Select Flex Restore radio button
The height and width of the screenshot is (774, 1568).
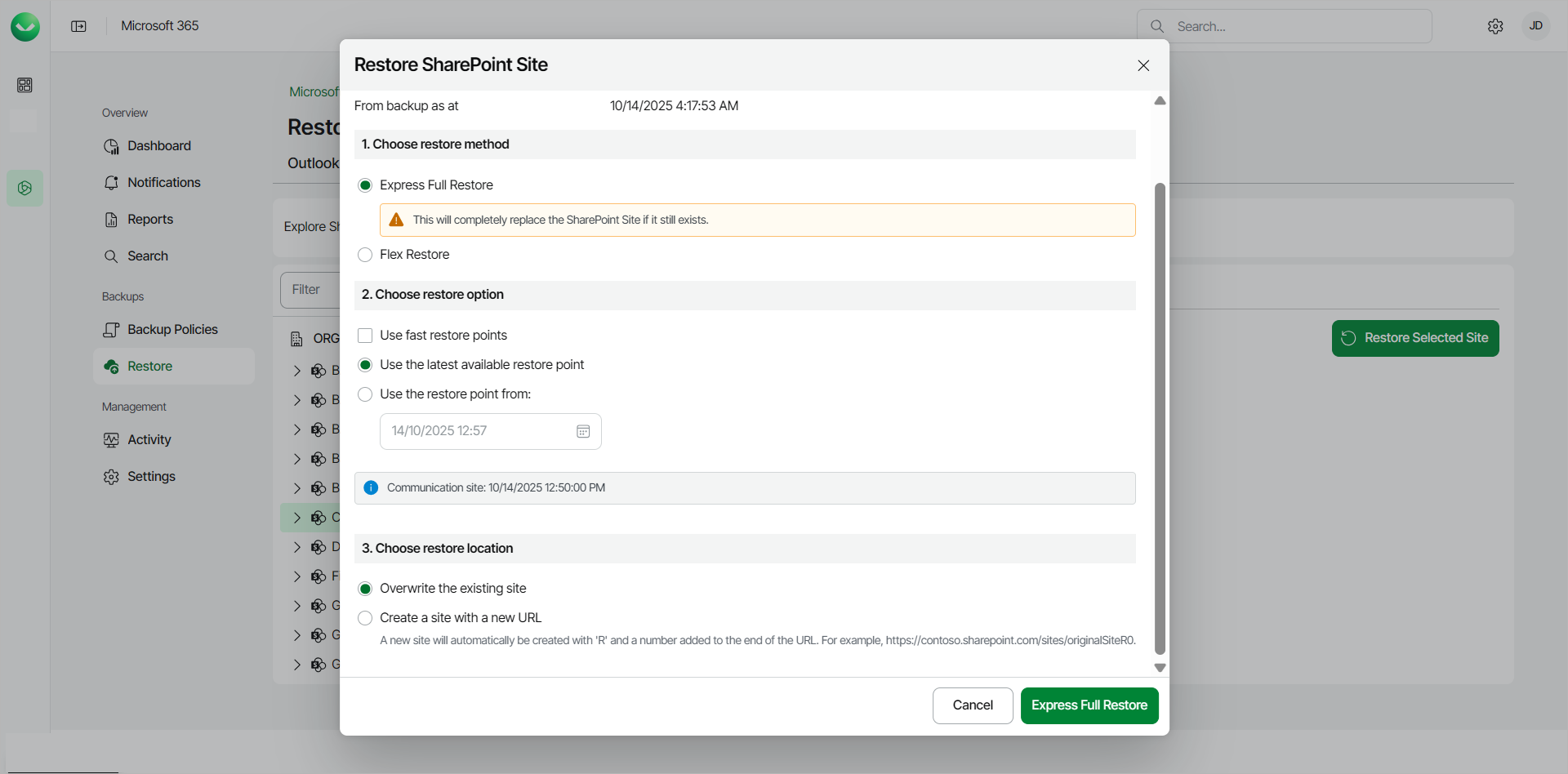click(x=365, y=255)
